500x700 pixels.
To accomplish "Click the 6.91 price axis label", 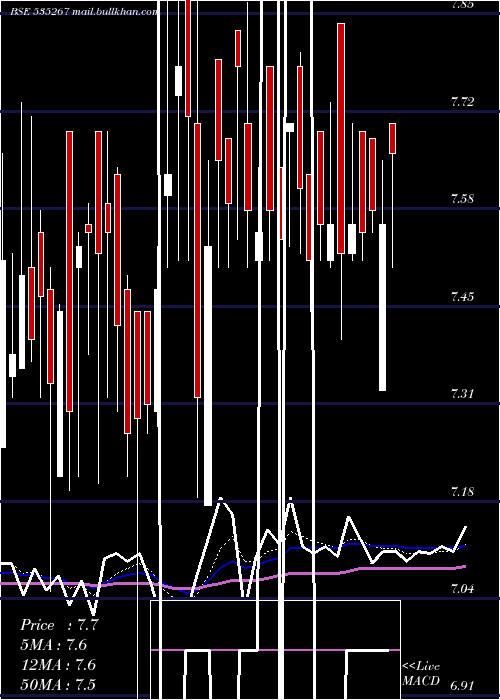I will click(462, 686).
